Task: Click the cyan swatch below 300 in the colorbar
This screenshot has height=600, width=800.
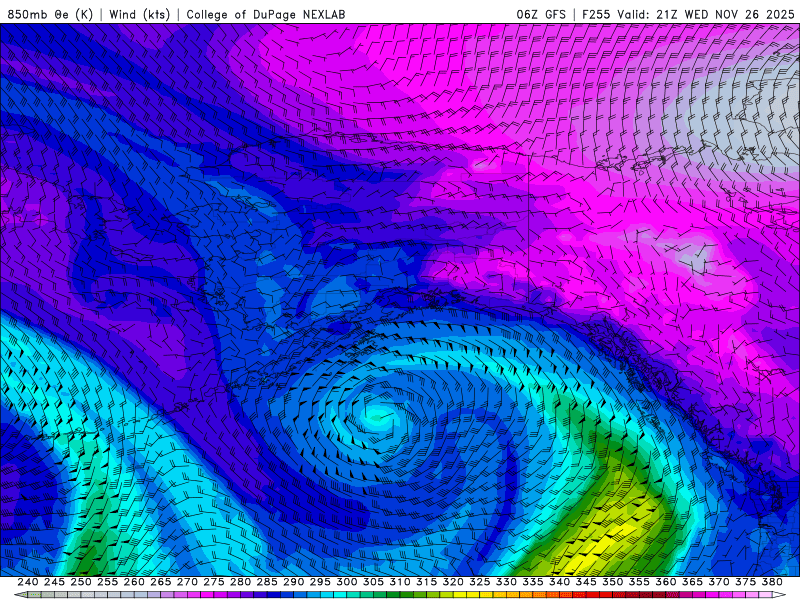Action: pyautogui.click(x=340, y=594)
